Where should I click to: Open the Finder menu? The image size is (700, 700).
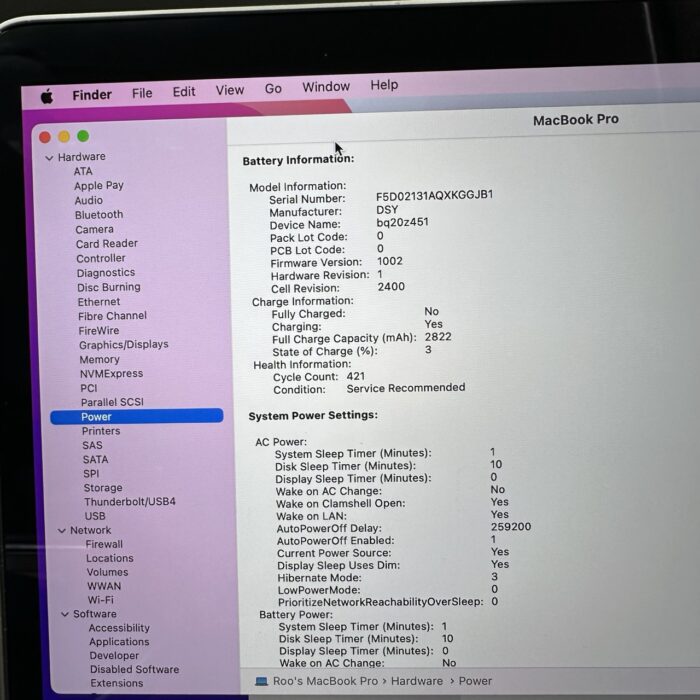(x=92, y=95)
